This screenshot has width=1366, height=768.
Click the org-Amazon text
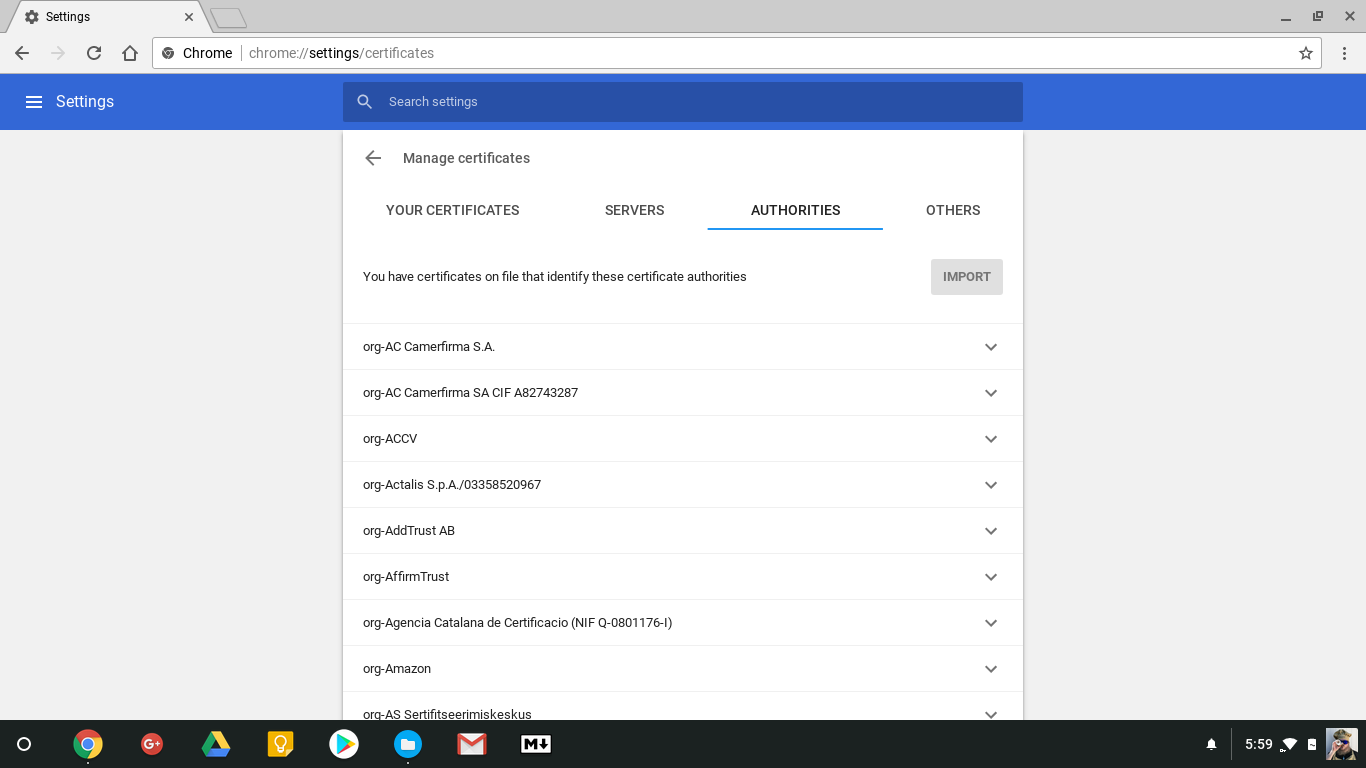(x=397, y=669)
